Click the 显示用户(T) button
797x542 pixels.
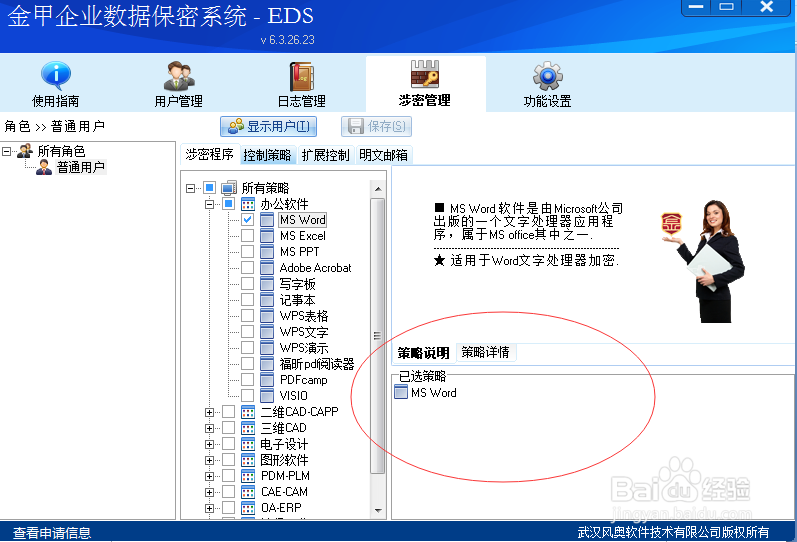[x=268, y=126]
